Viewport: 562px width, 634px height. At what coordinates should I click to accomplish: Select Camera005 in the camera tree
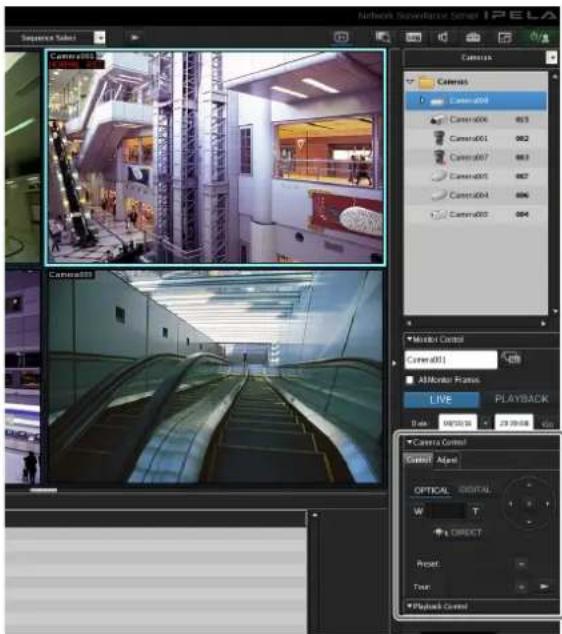[476, 176]
